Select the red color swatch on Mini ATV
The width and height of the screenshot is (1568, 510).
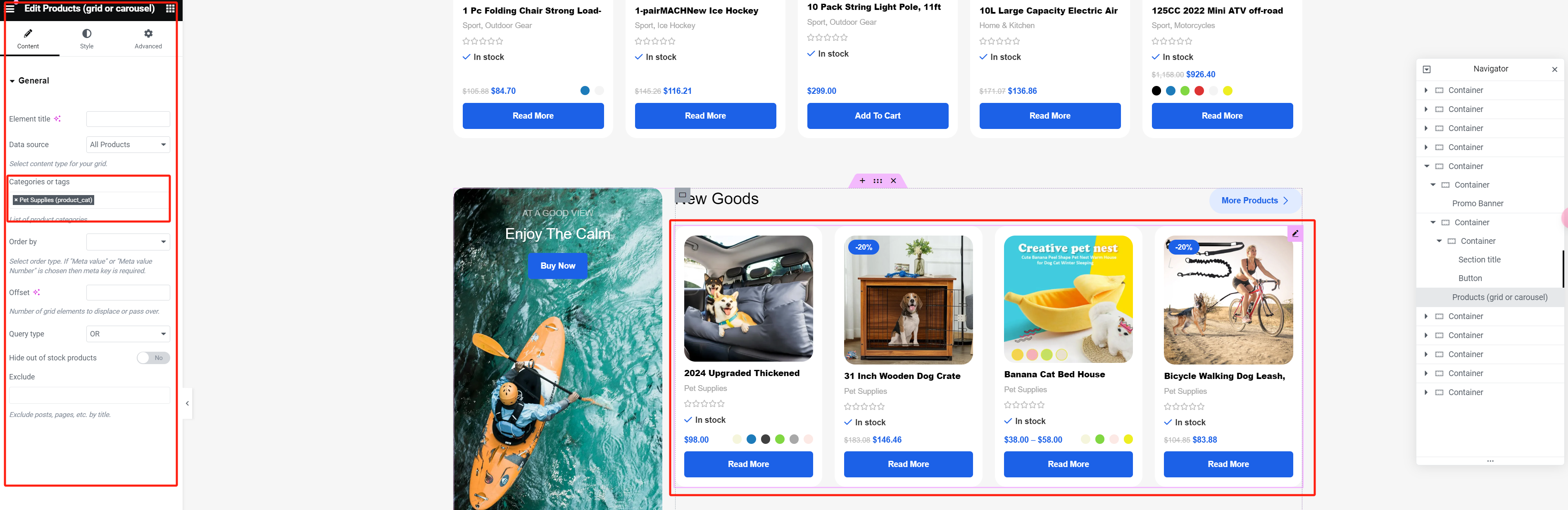(x=1199, y=91)
